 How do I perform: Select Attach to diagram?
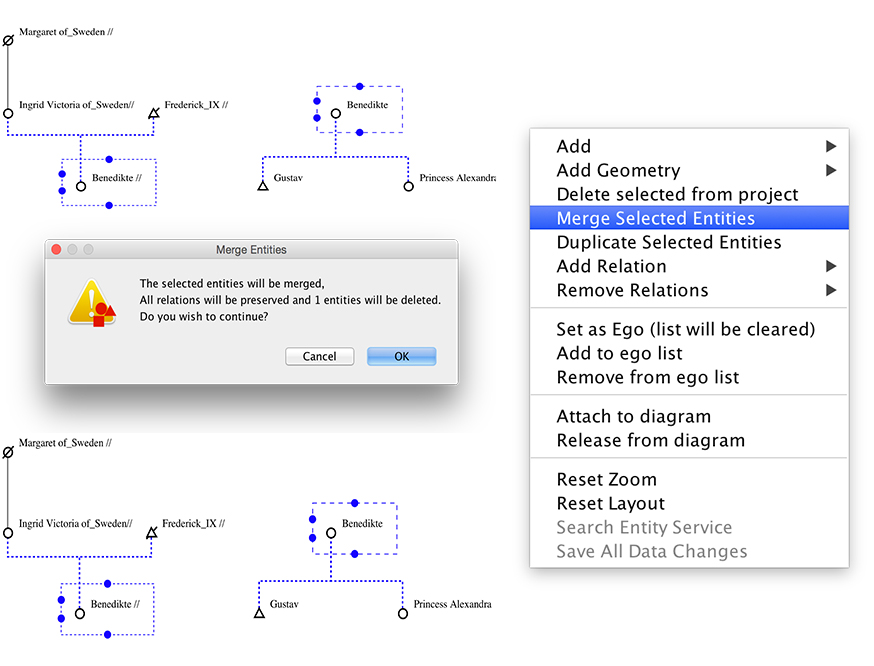coord(689,416)
